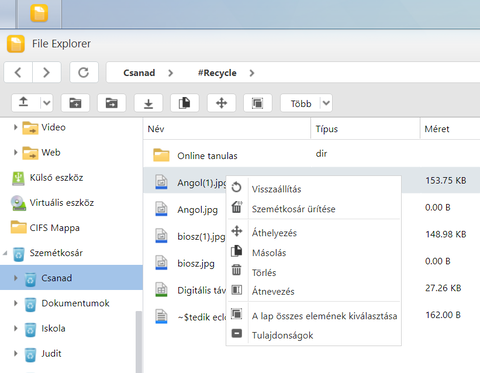Click the download toolbar icon
480x373 pixels.
pyautogui.click(x=148, y=103)
